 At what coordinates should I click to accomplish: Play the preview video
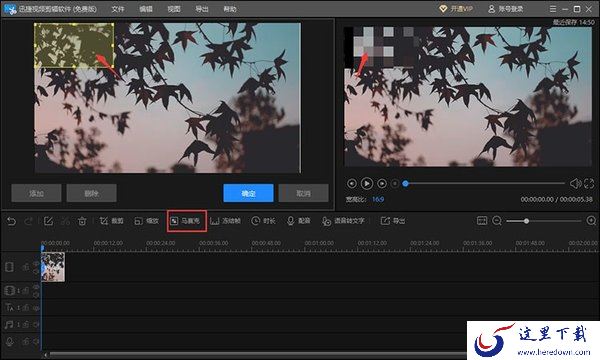click(x=367, y=184)
